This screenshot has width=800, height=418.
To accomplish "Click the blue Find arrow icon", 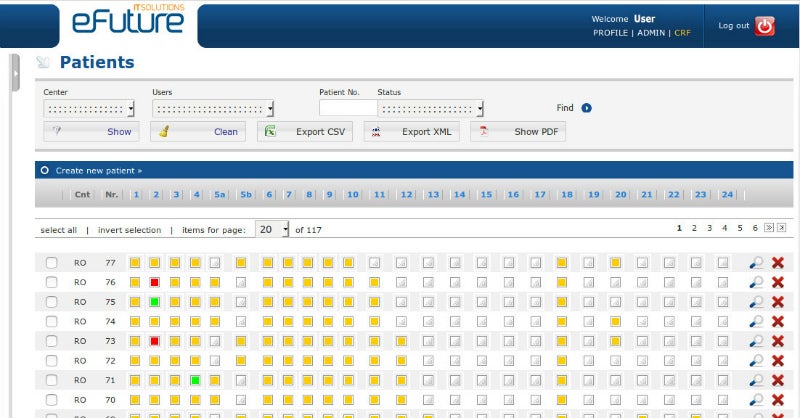I will click(587, 108).
